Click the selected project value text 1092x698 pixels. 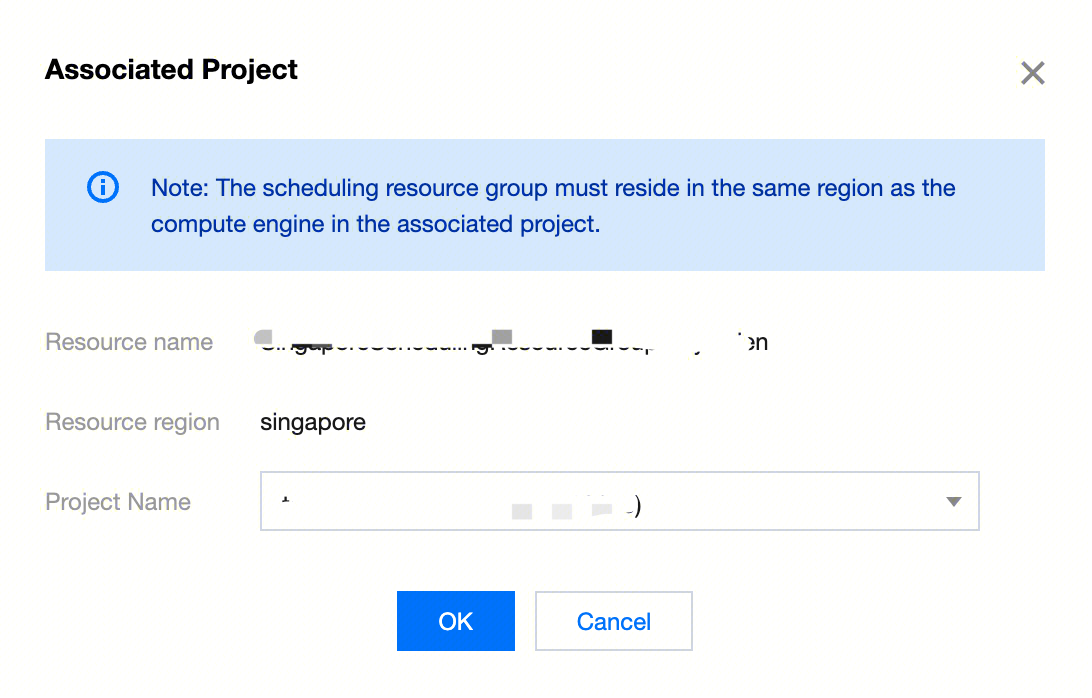click(x=460, y=505)
